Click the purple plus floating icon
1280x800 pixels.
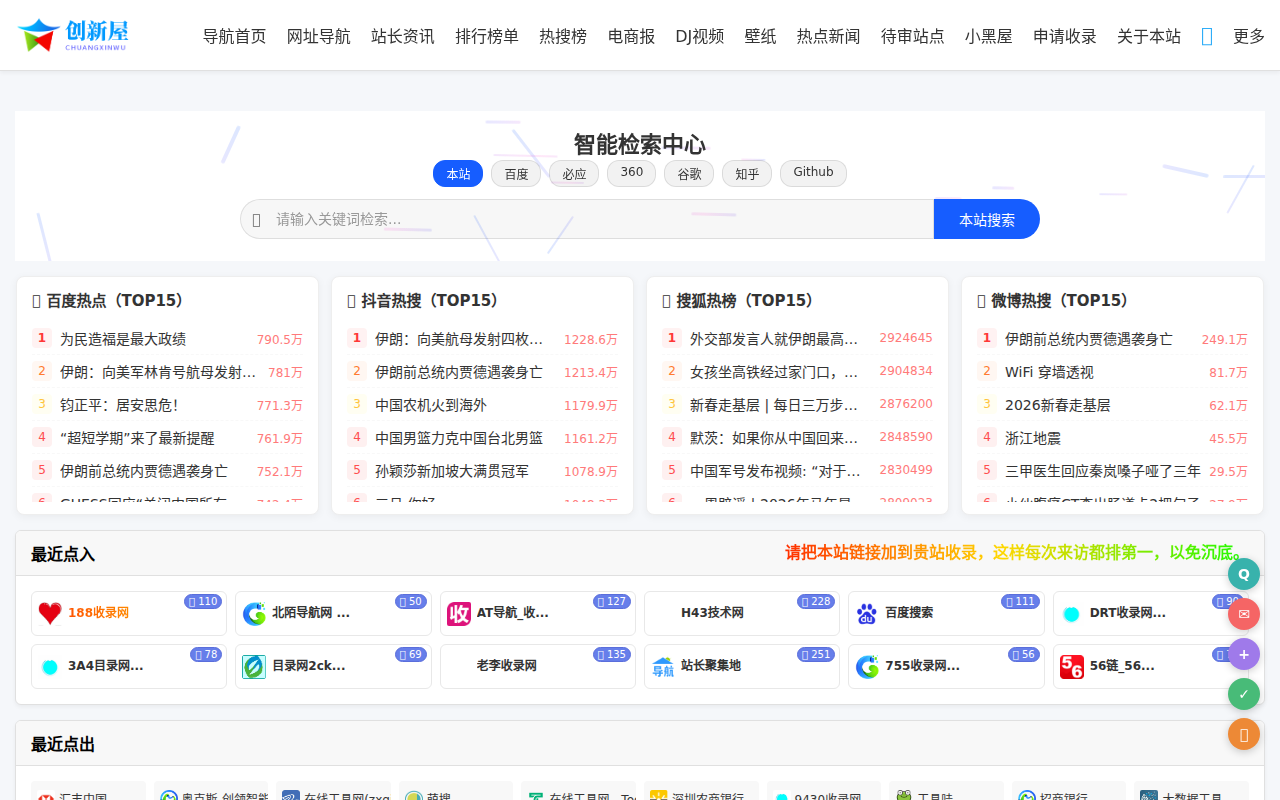pos(1243,653)
